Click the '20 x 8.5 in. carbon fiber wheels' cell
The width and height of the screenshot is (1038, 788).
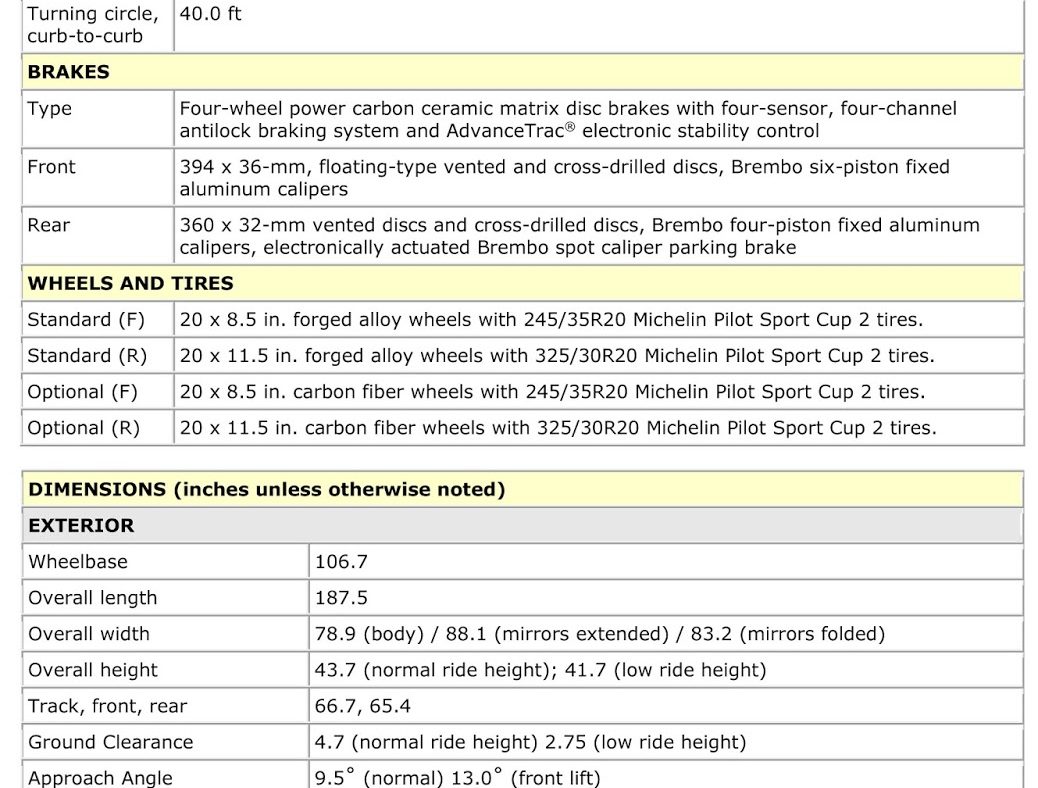pos(599,392)
